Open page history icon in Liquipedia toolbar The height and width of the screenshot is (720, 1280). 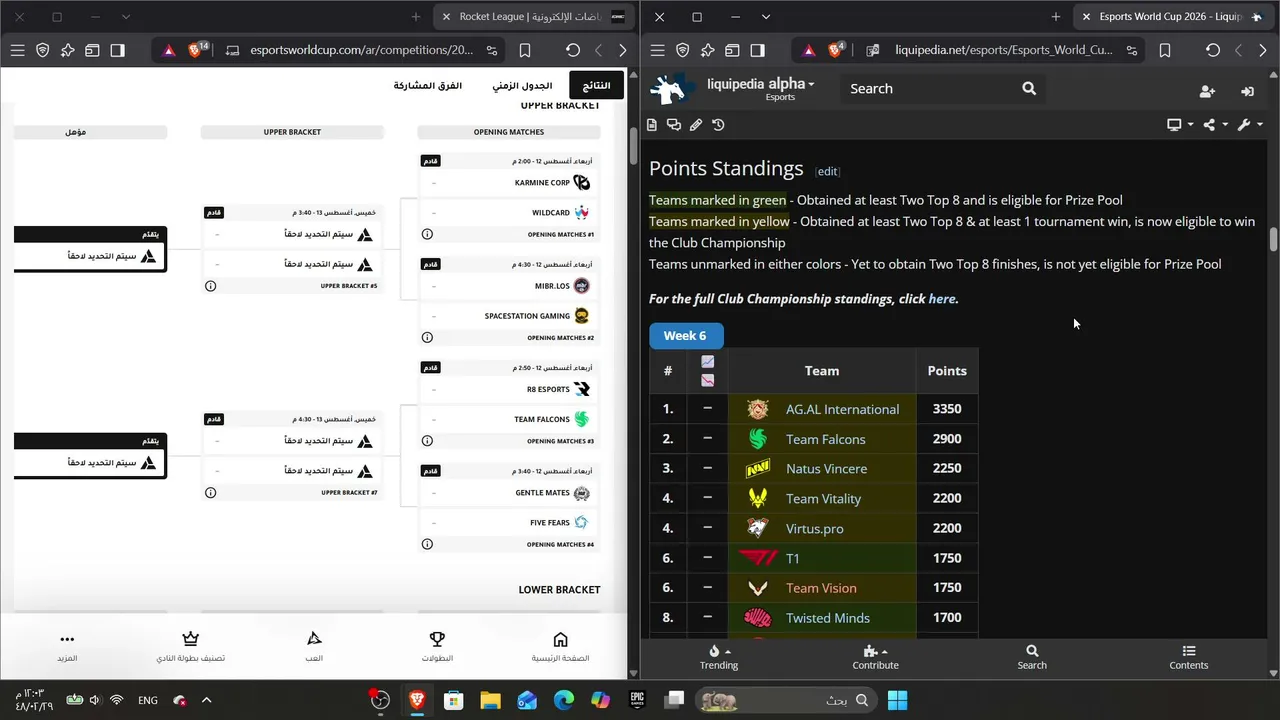tap(718, 125)
